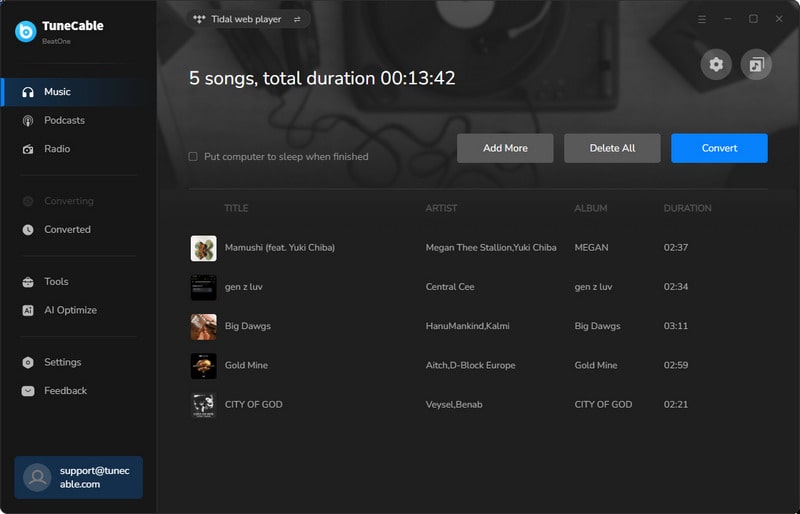The height and width of the screenshot is (514, 800).
Task: Click the swap source arrows icon
Action: coord(297,19)
